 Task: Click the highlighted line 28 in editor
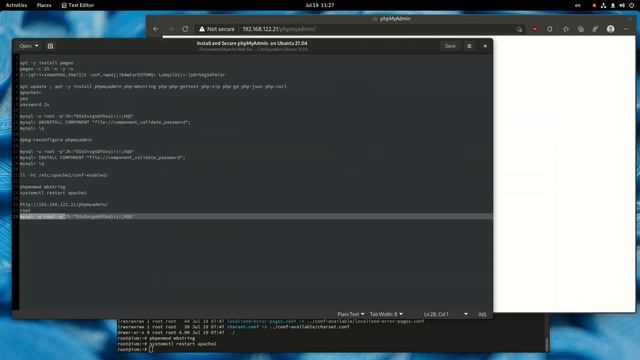coord(256,216)
